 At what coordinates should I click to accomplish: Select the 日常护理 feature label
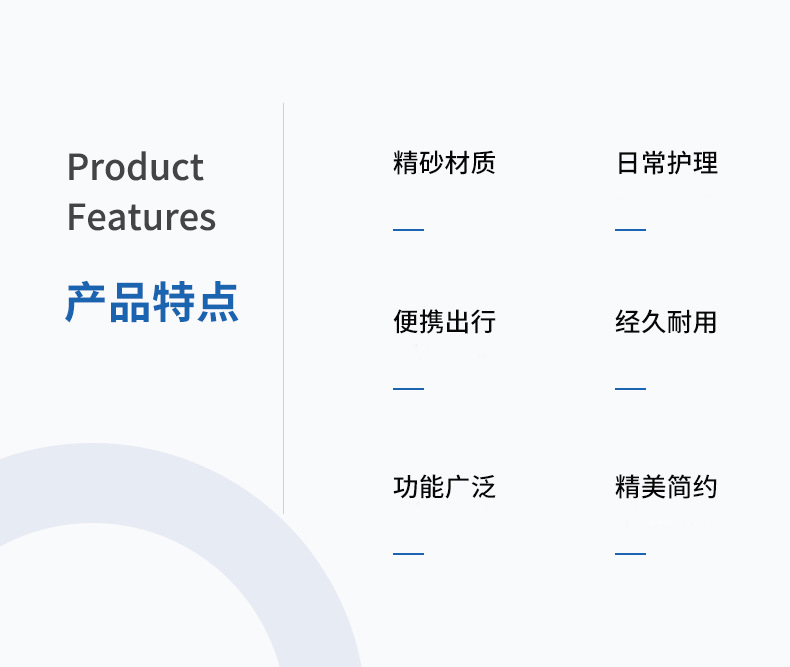[666, 163]
